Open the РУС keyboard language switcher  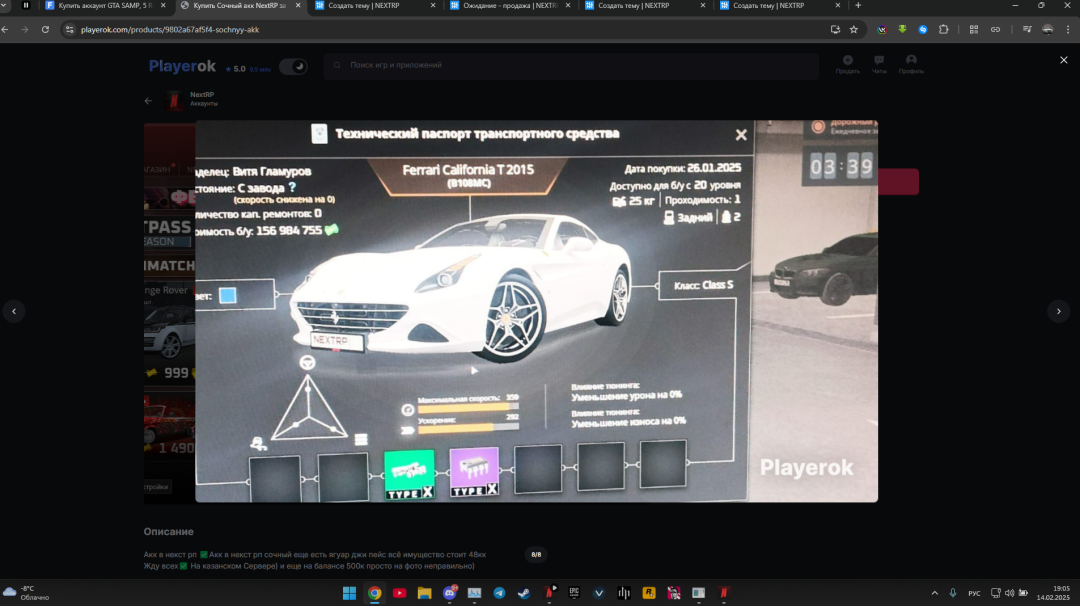(974, 593)
